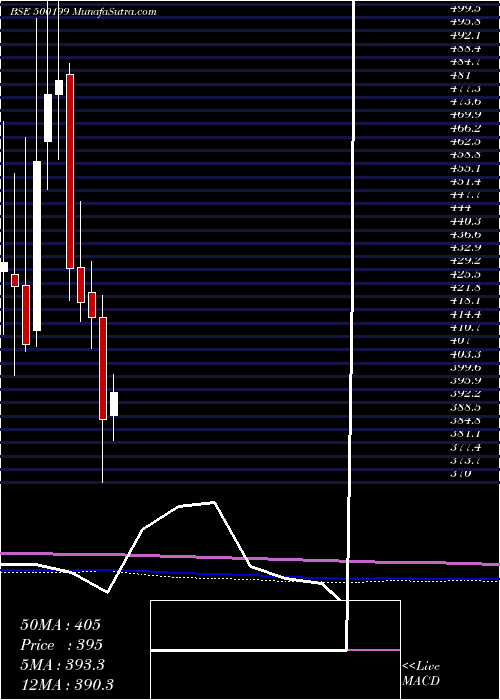Click the 484.7 price axis label
The width and height of the screenshot is (500, 700).
click(465, 62)
